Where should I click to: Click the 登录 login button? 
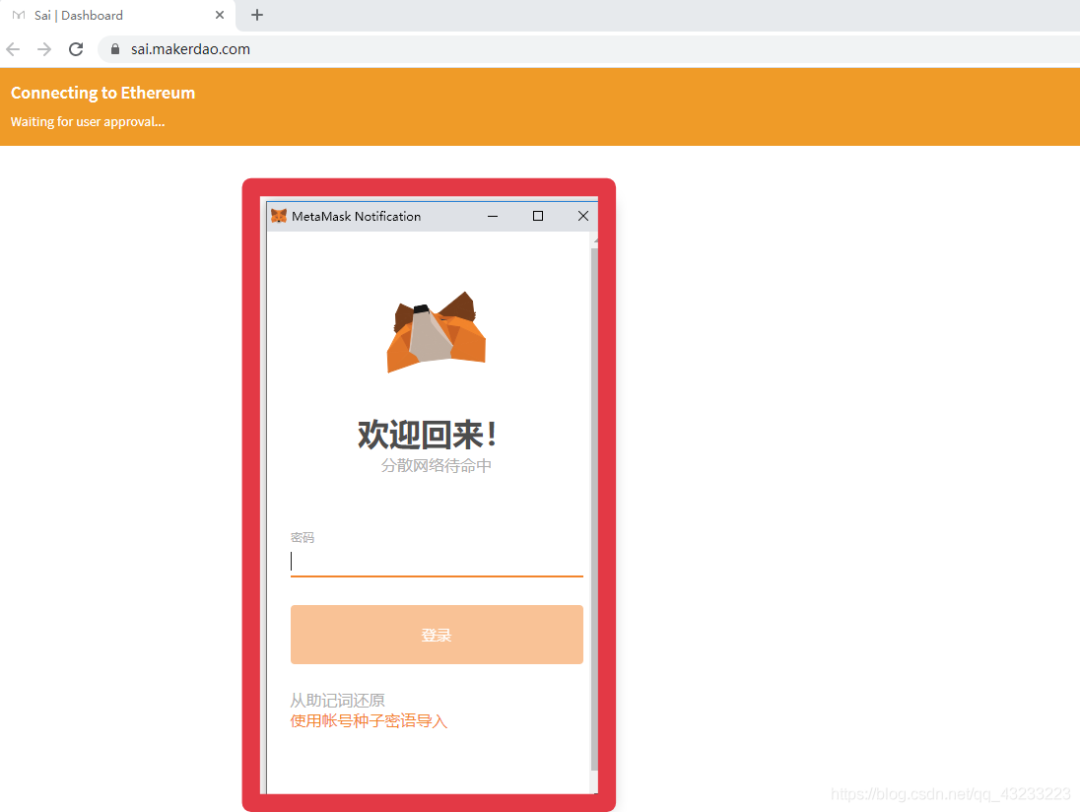coord(437,634)
